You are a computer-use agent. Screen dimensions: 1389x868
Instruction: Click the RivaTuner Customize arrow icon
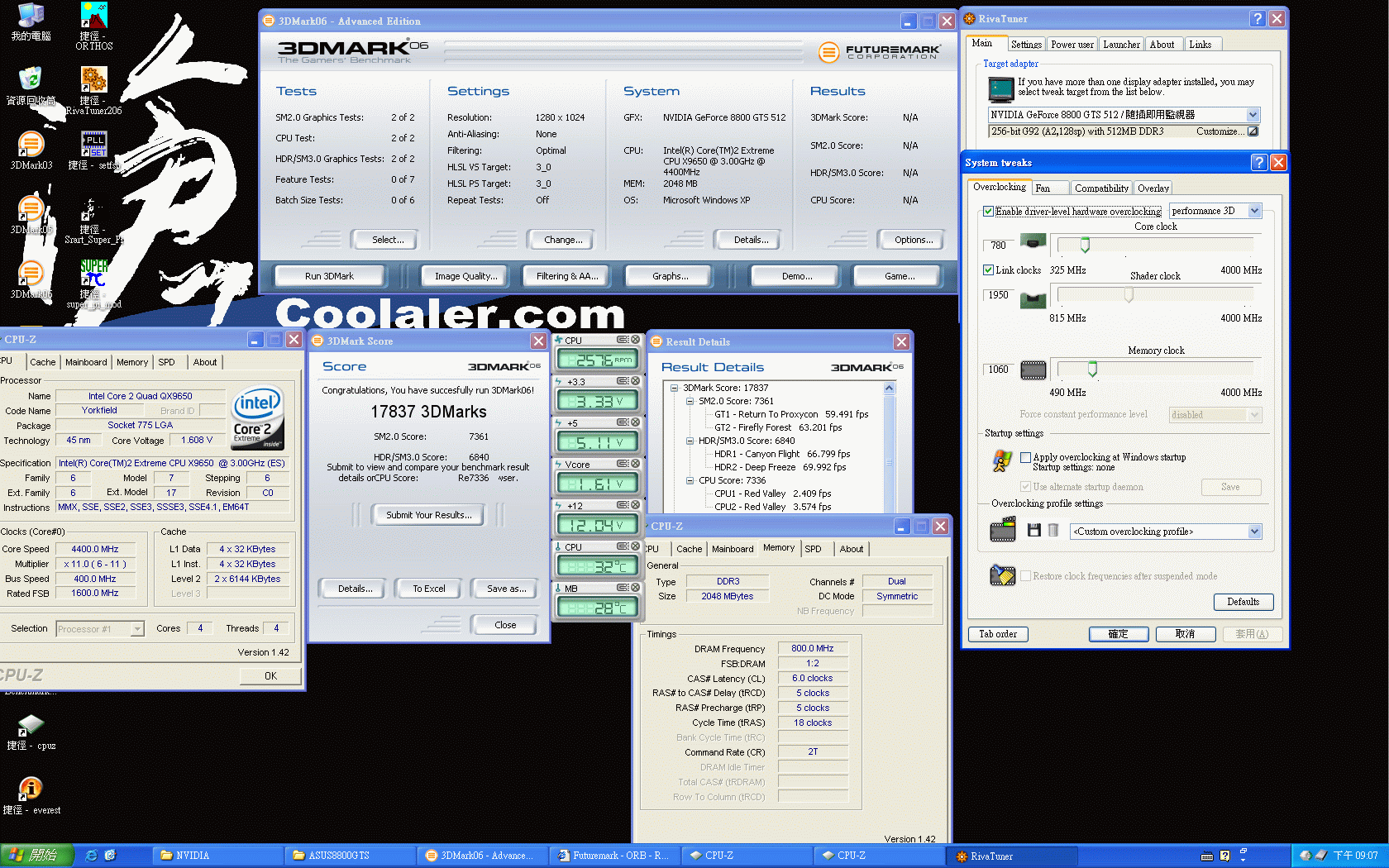pos(1253,131)
